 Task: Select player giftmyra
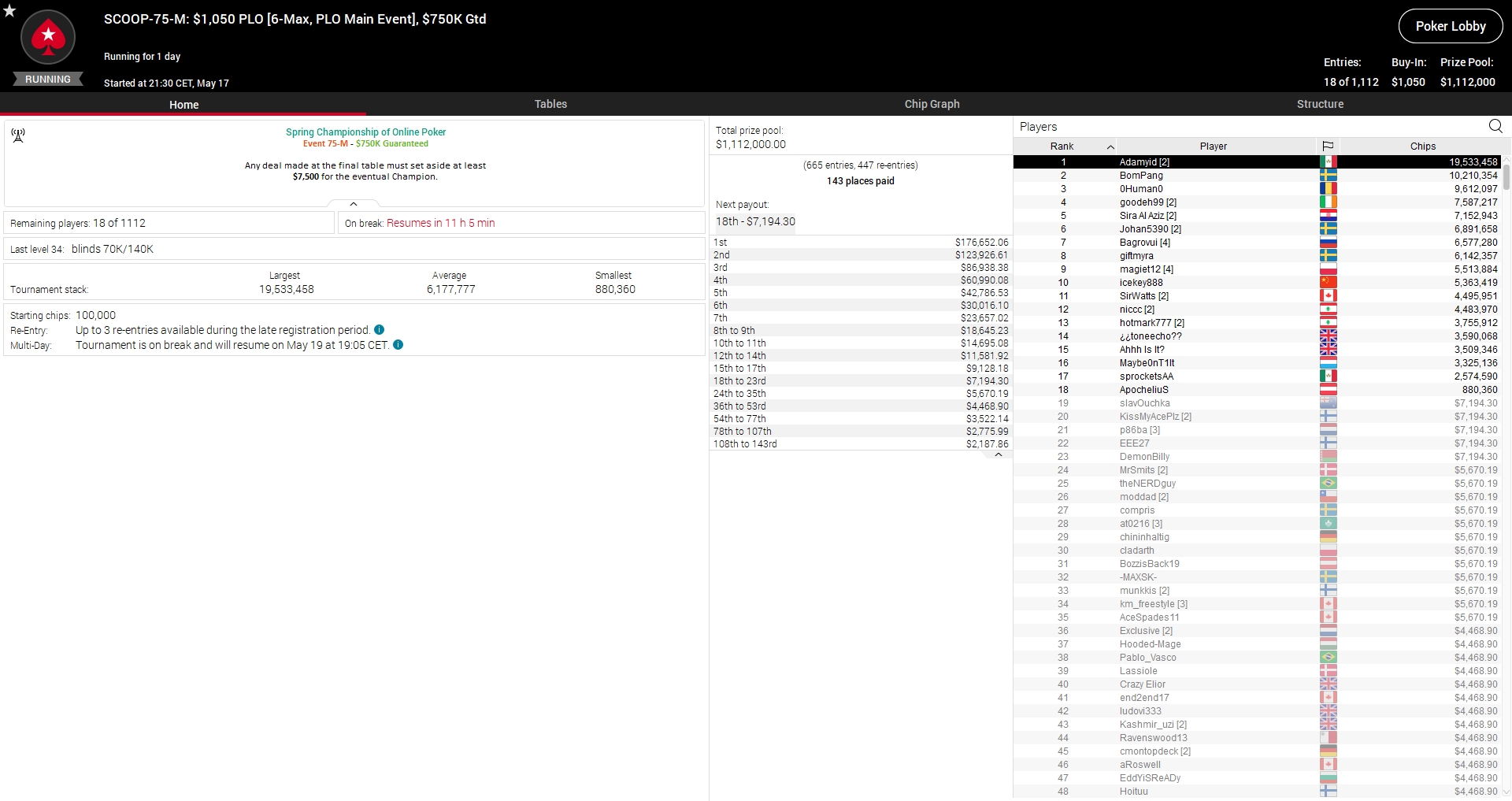[1257, 256]
